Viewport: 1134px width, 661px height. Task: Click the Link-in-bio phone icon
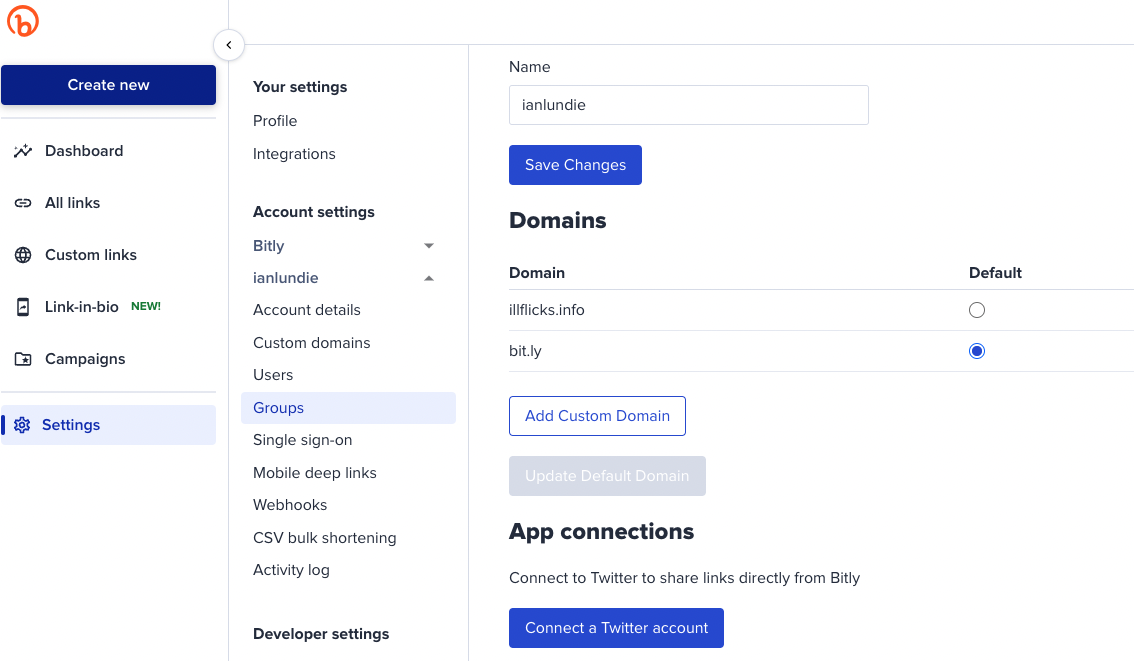[x=23, y=307]
